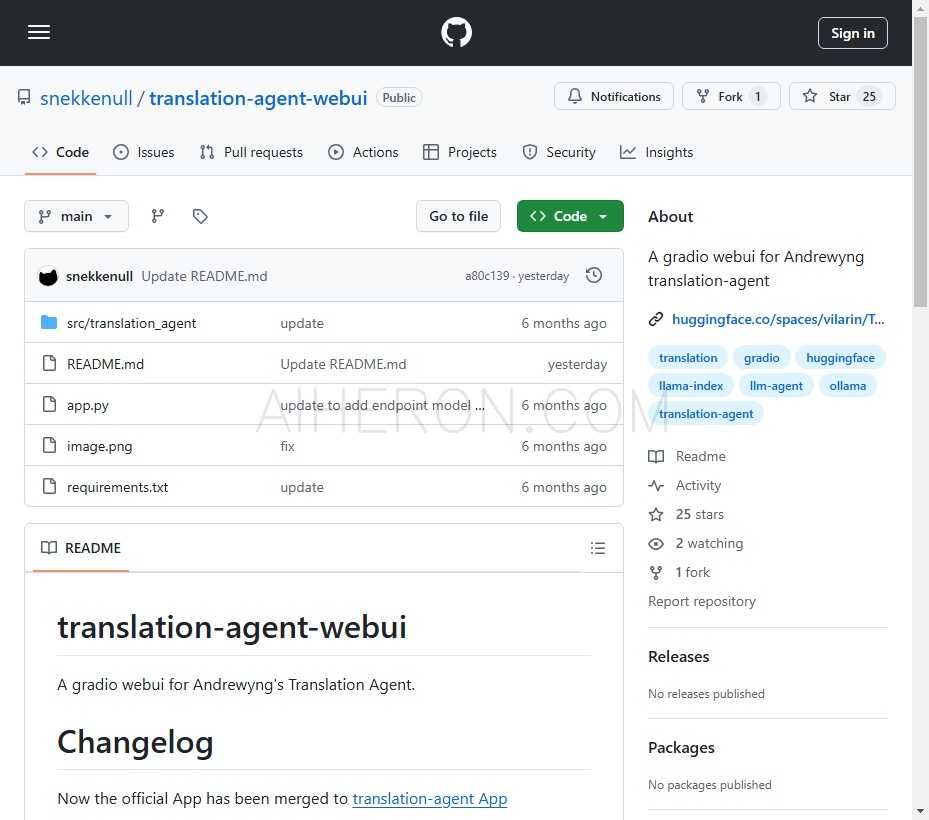Open 'update to add endpoint model' commit

(x=382, y=405)
